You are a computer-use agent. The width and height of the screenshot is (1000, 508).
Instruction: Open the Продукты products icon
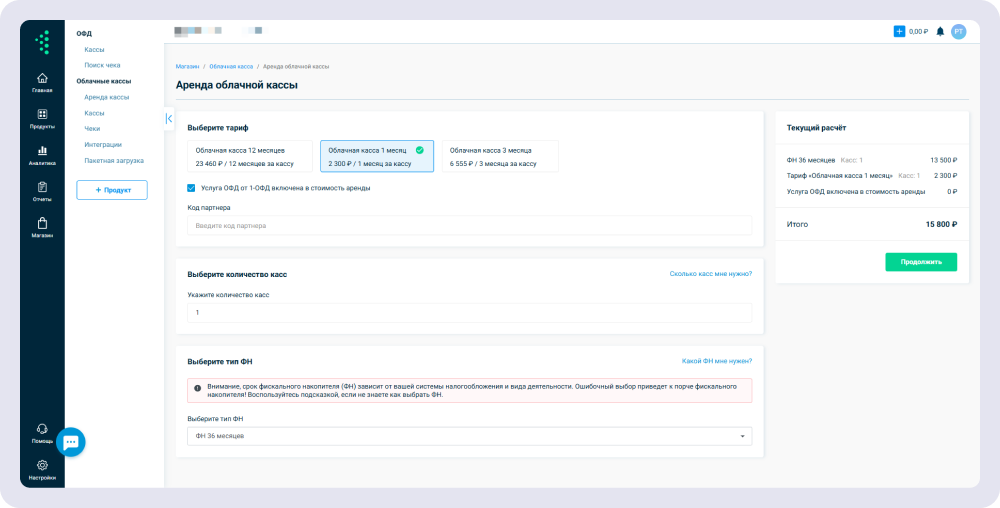click(x=42, y=116)
